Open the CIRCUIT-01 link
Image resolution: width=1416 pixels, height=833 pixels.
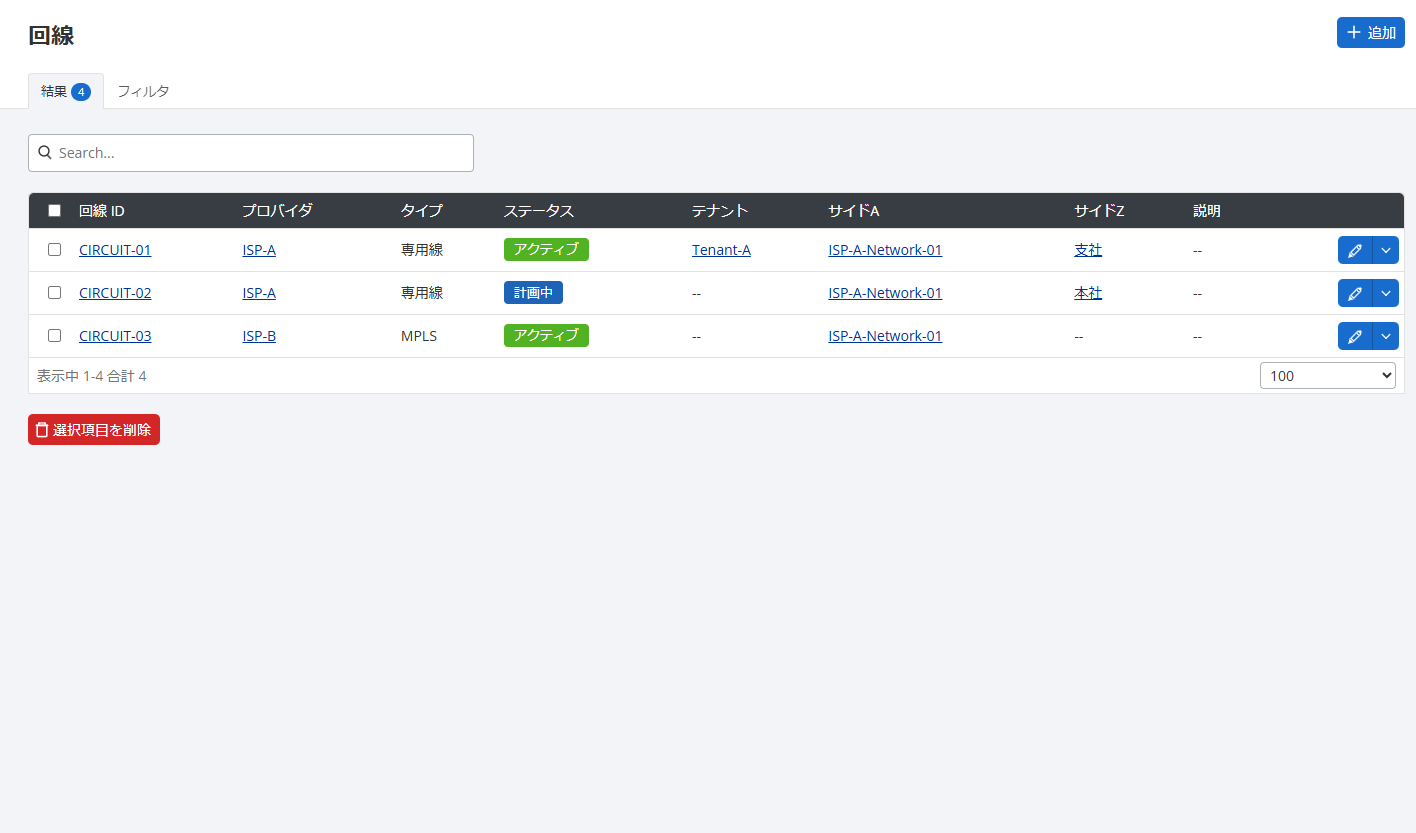pos(115,250)
